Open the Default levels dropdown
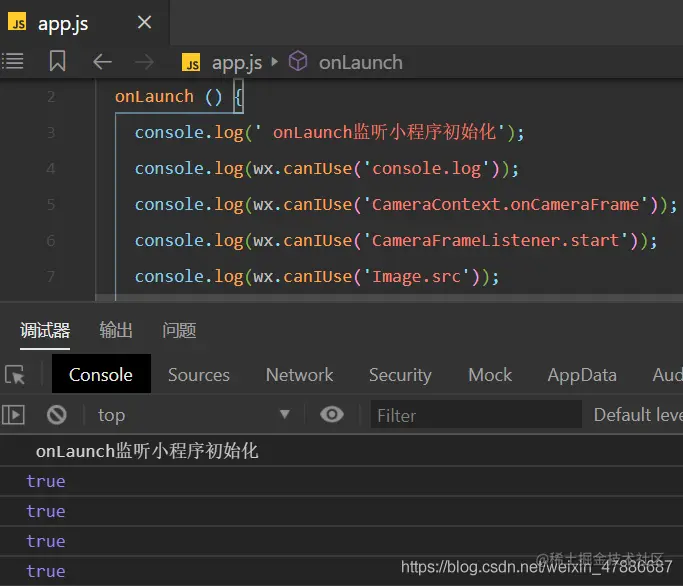Screen dimensions: 683x586 coord(638,415)
